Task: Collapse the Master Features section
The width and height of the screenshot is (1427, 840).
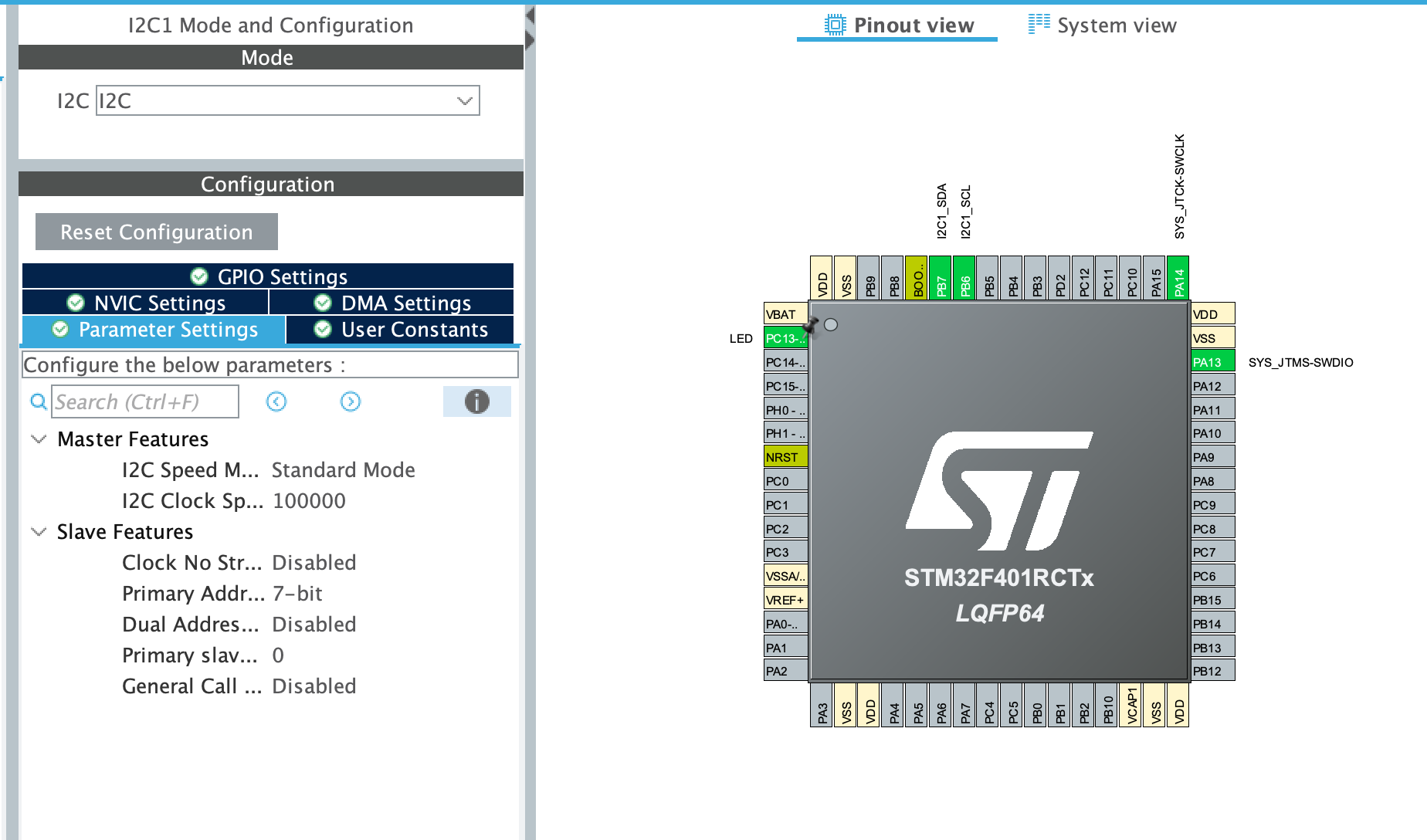Action: click(38, 439)
